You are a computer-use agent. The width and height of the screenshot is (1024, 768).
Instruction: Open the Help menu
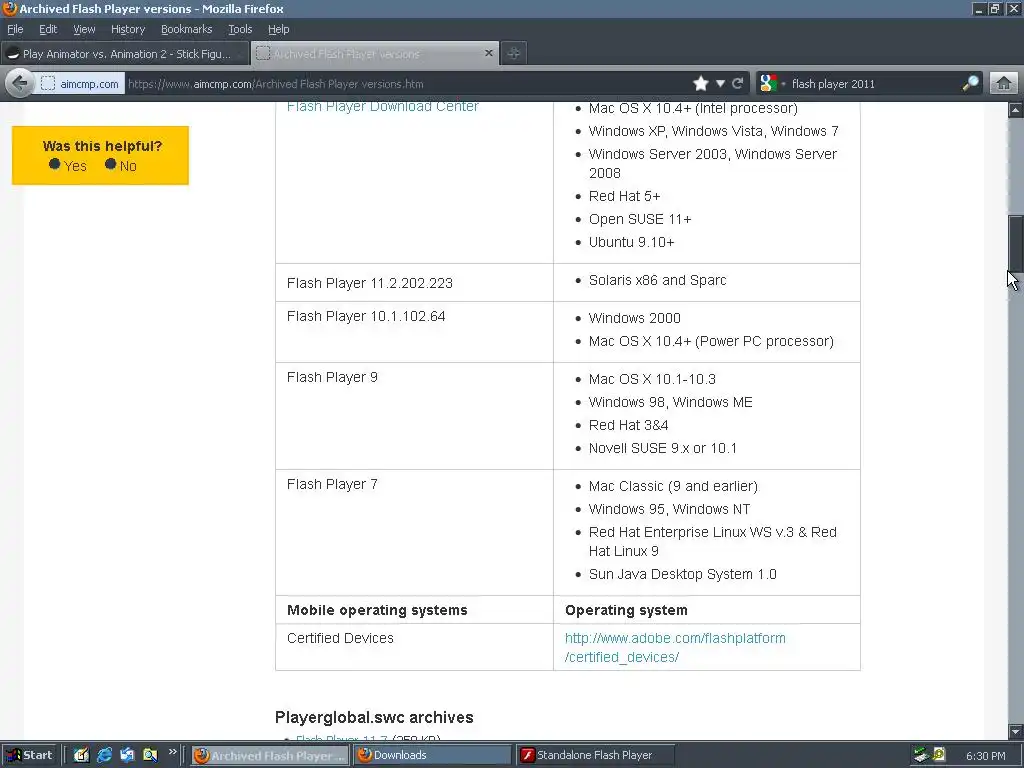pyautogui.click(x=278, y=29)
